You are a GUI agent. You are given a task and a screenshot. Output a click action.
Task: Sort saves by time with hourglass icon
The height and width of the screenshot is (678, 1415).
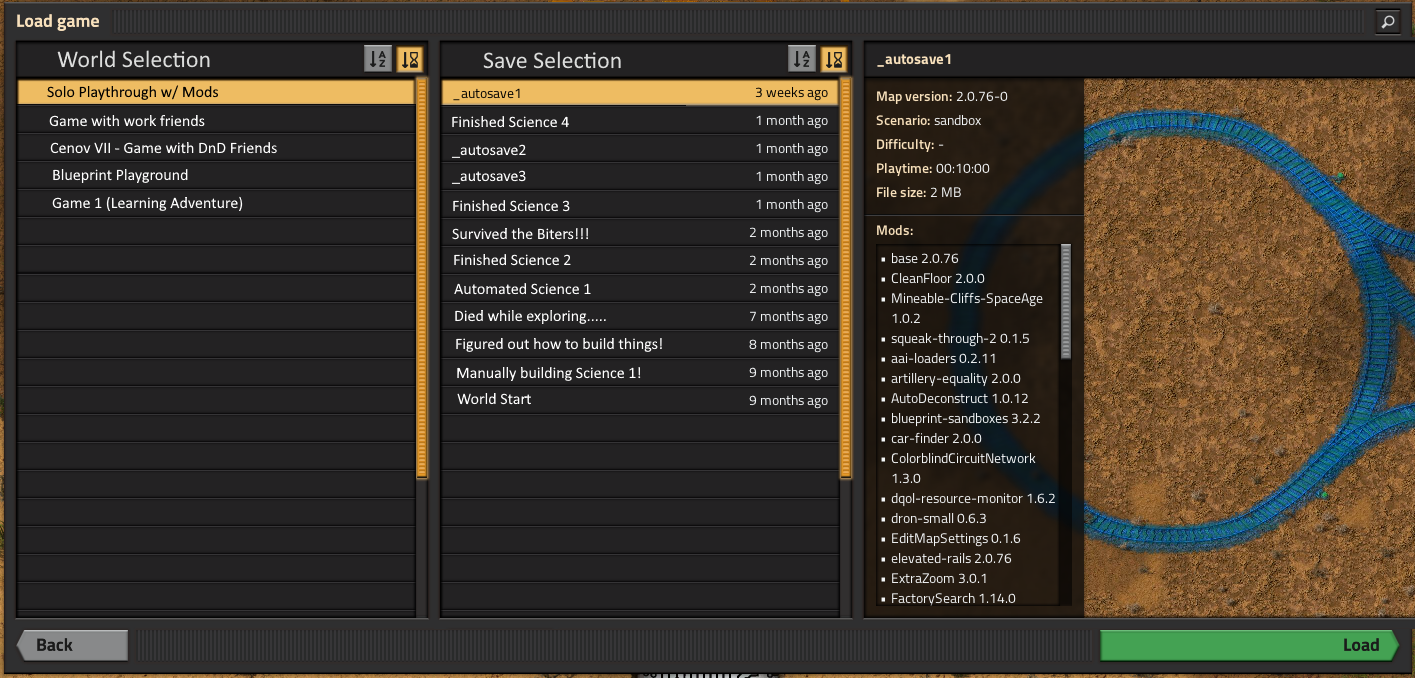(x=834, y=59)
